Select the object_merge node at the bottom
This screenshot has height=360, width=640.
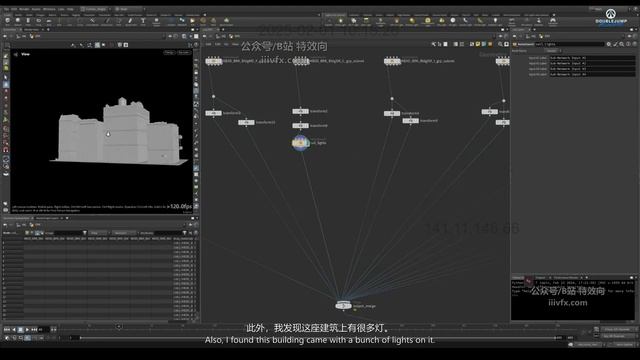[x=343, y=305]
